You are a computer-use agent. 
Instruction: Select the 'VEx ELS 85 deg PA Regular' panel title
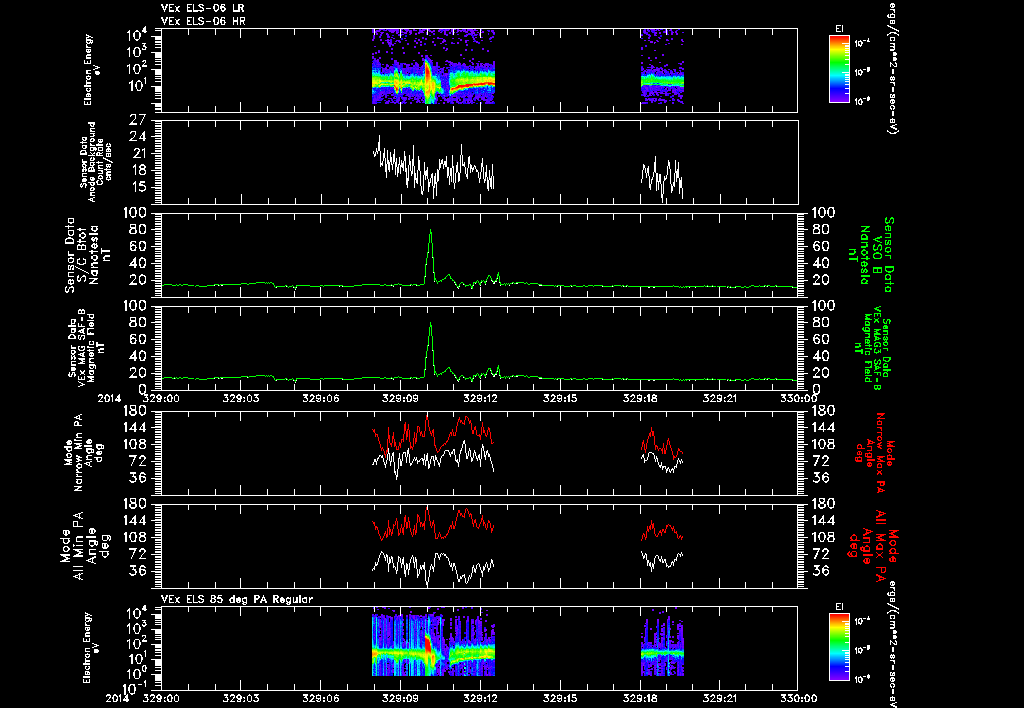(x=237, y=599)
